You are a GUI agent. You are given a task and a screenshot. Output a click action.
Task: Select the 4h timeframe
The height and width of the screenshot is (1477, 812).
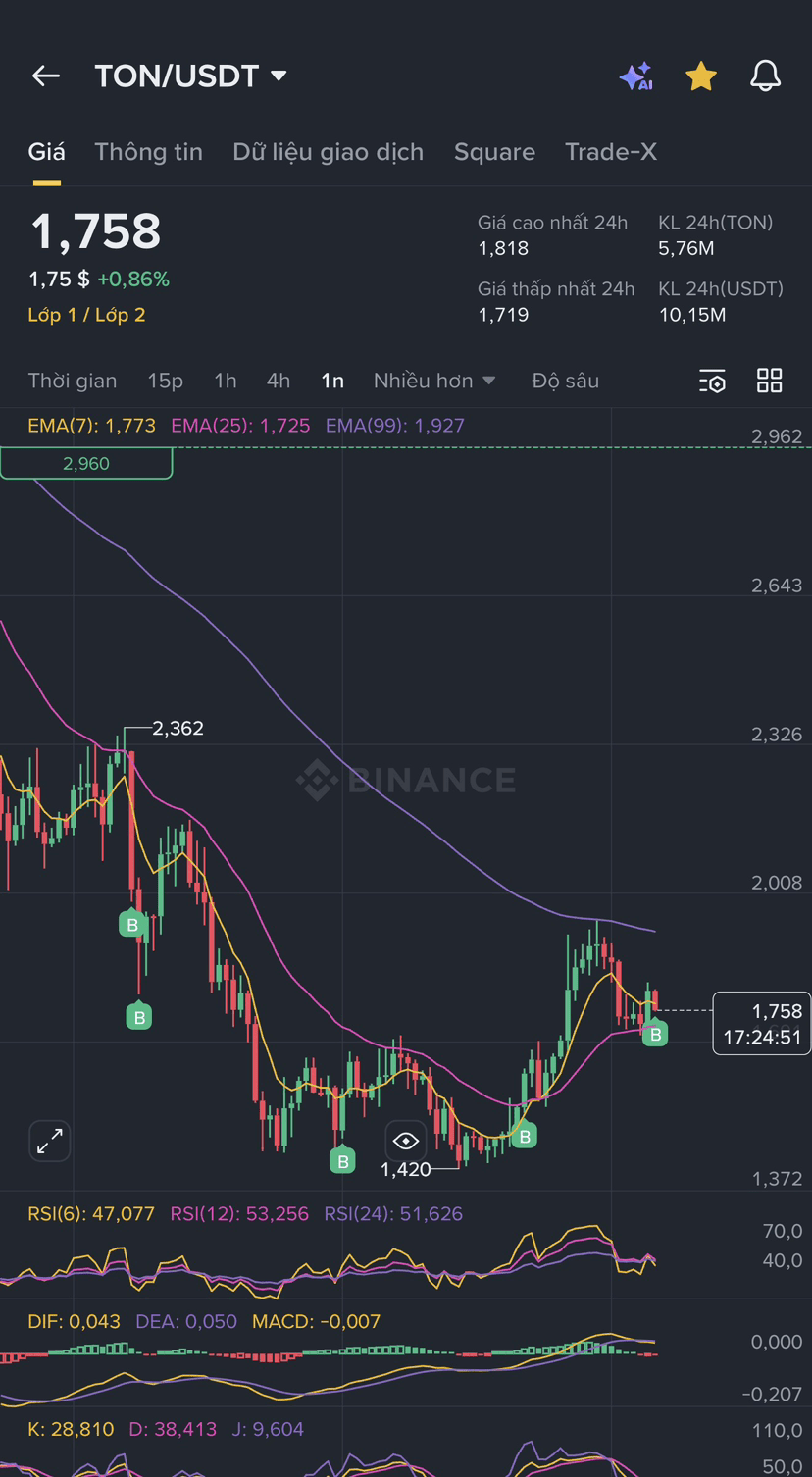pos(279,381)
